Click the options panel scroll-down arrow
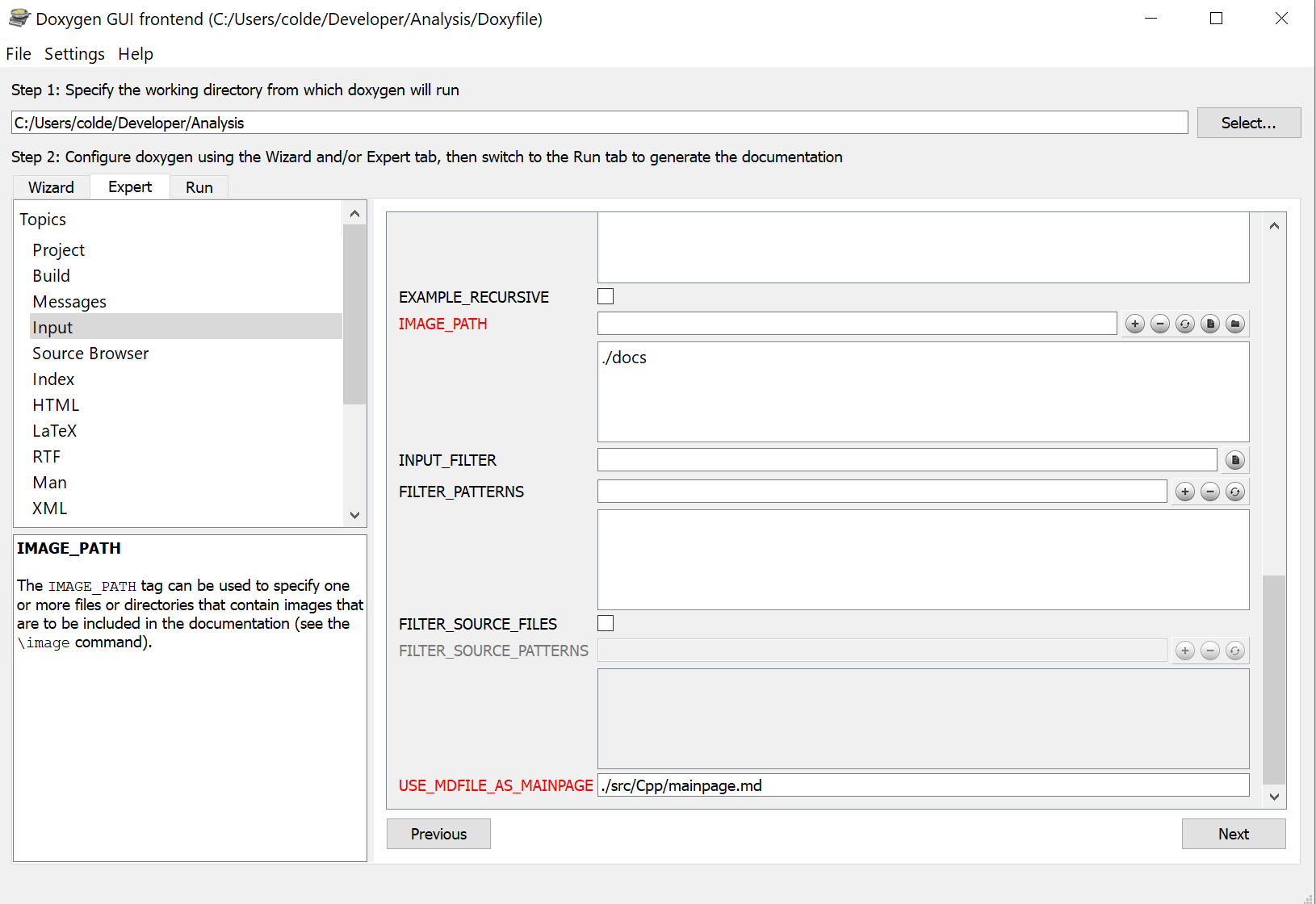Viewport: 1316px width, 904px height. [1274, 796]
